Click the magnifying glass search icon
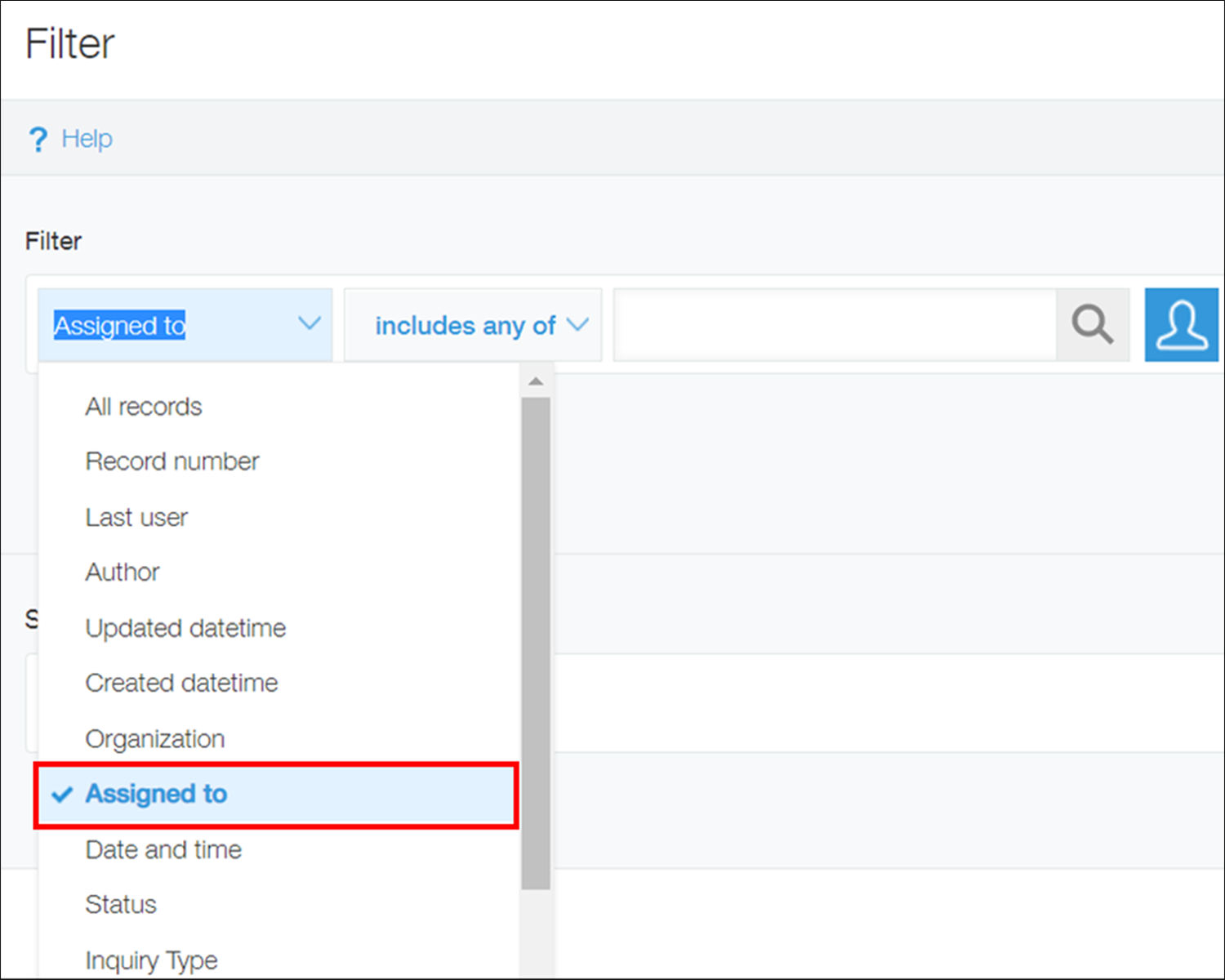 (x=1093, y=324)
